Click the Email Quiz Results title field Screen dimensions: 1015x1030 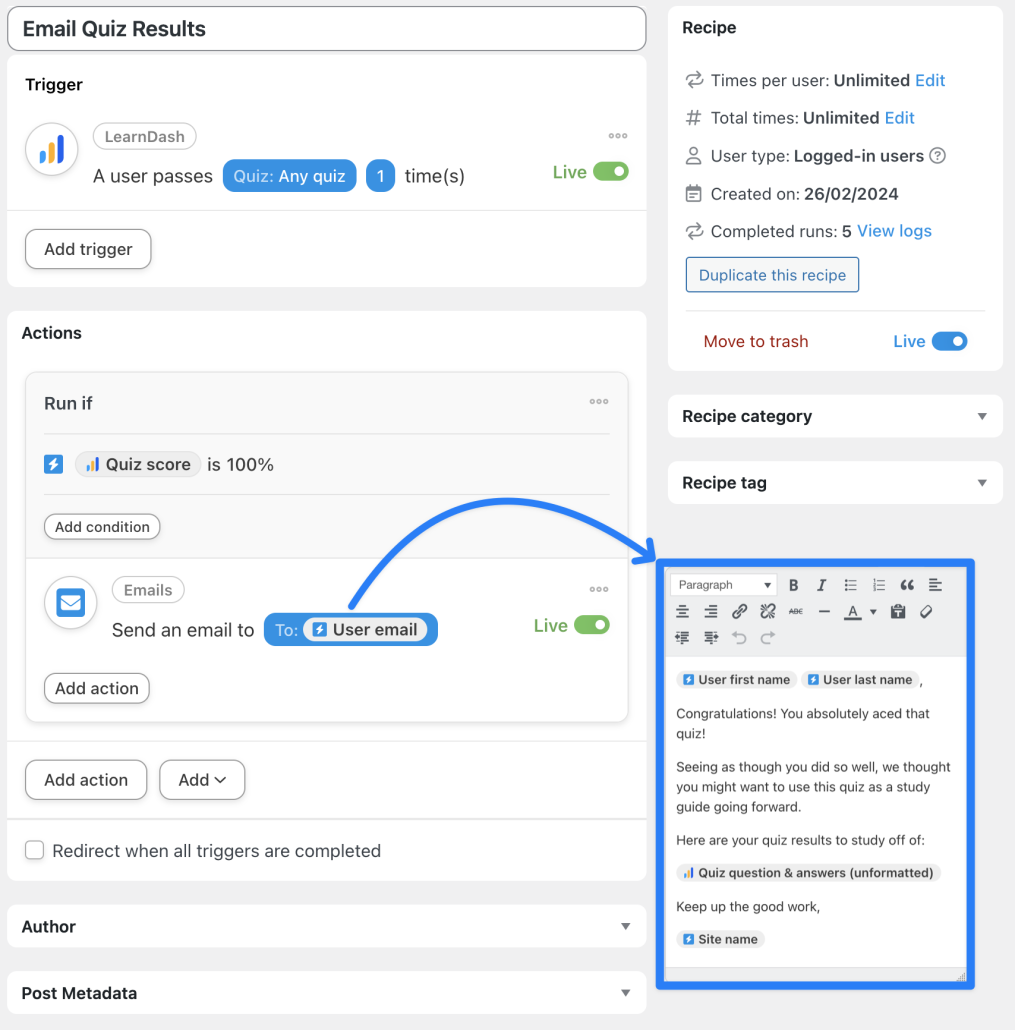[327, 28]
